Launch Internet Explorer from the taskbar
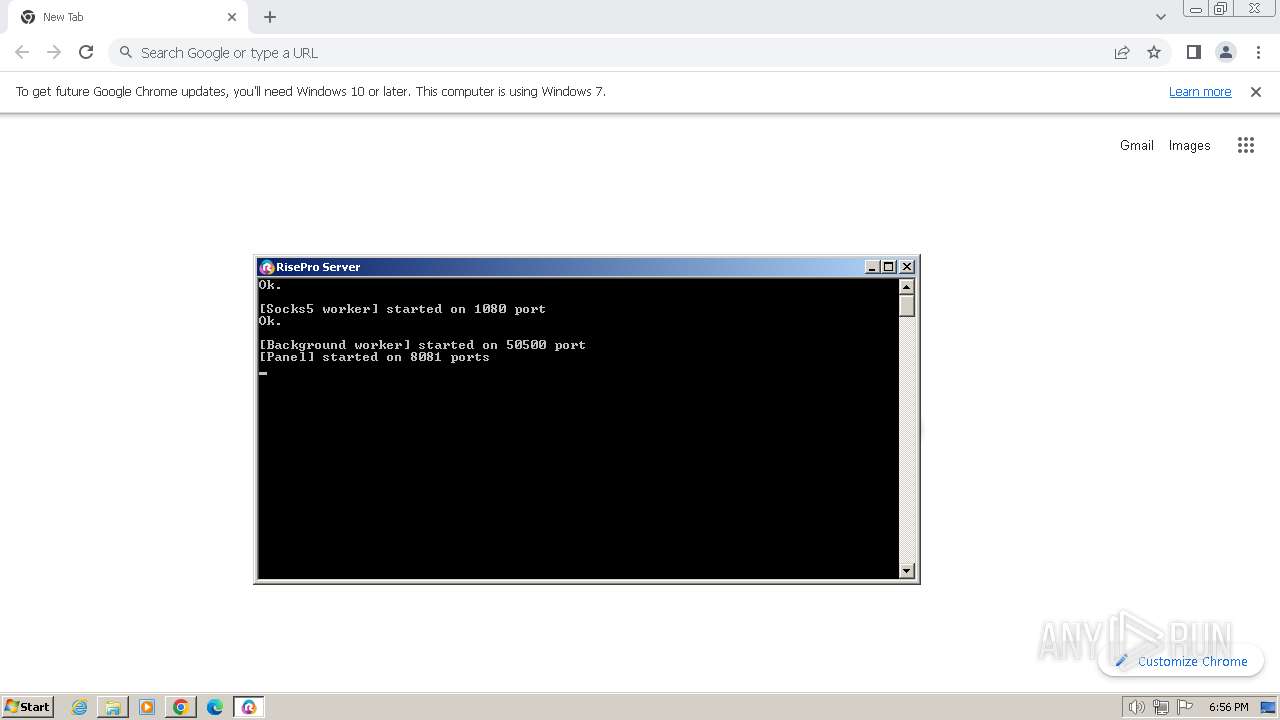1280x720 pixels. pyautogui.click(x=80, y=707)
